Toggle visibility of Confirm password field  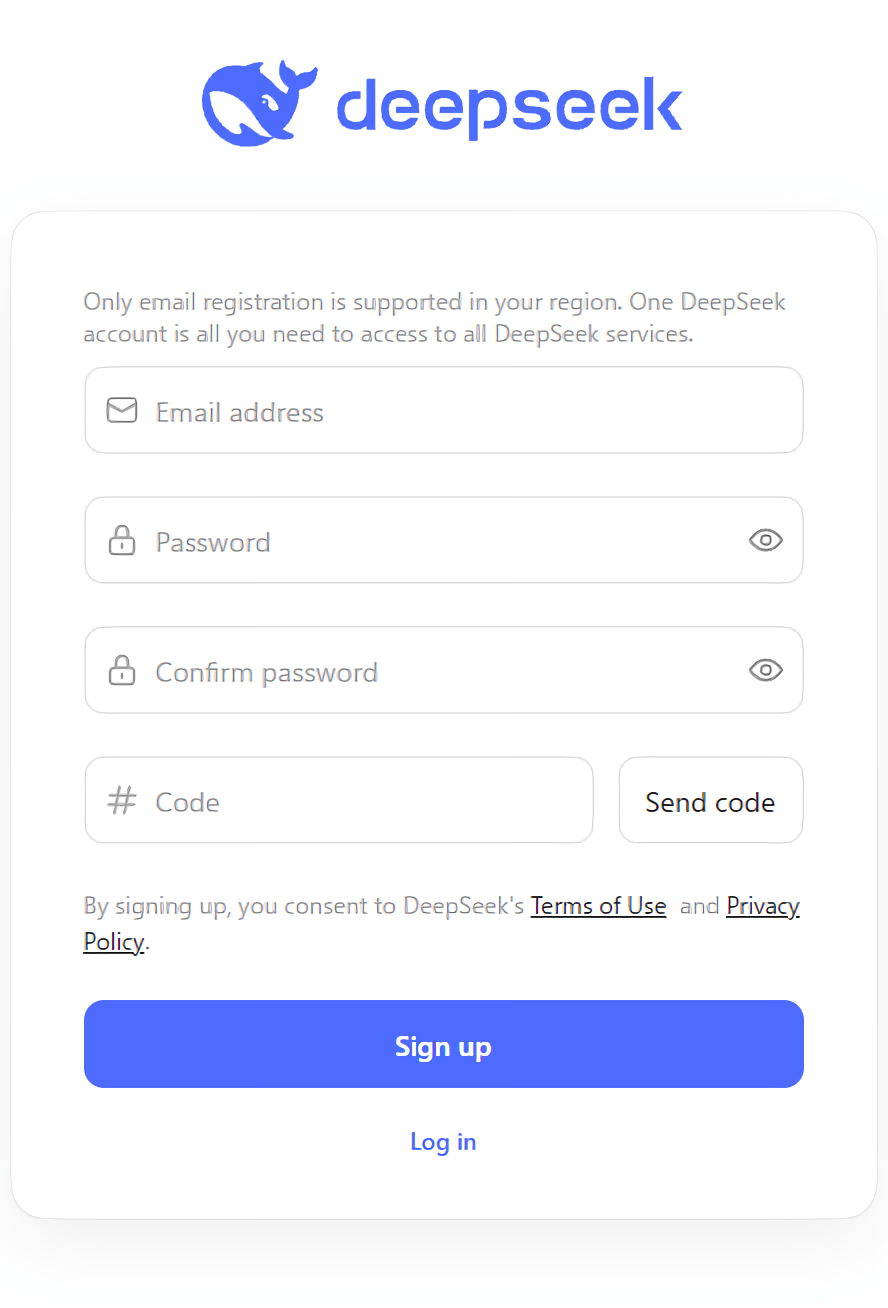coord(765,670)
